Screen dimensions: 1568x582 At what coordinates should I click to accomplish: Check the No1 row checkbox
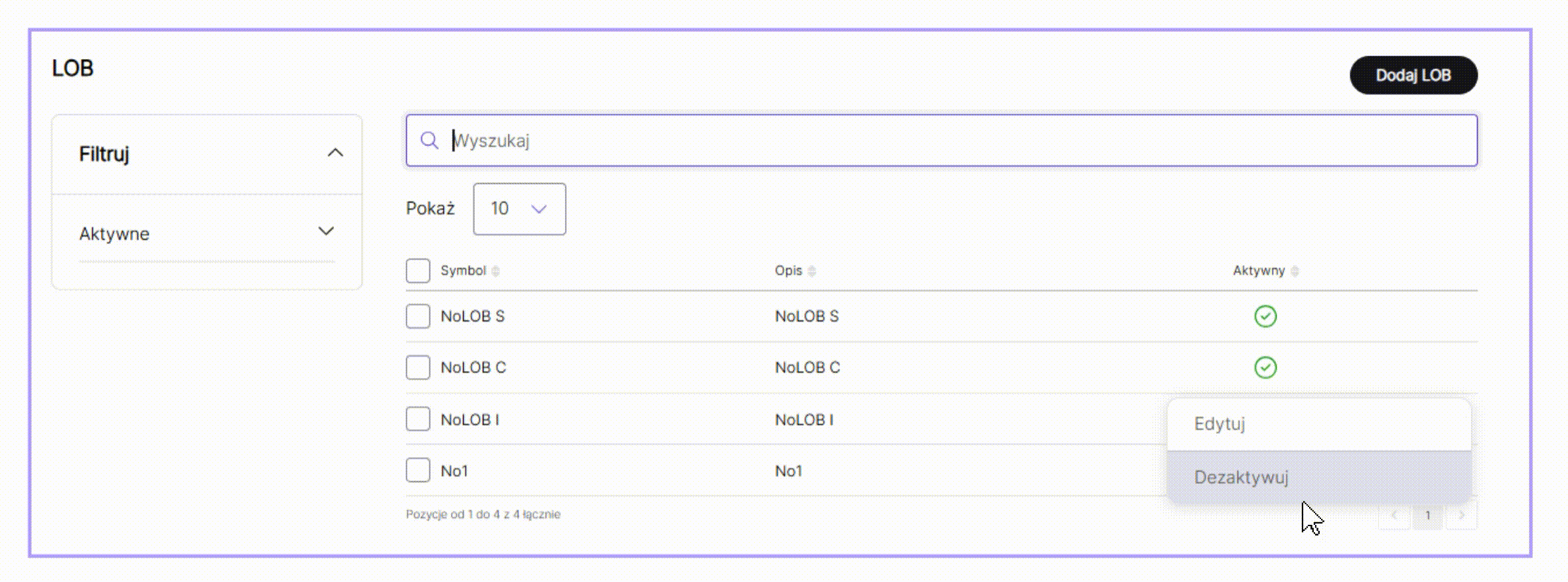coord(418,470)
